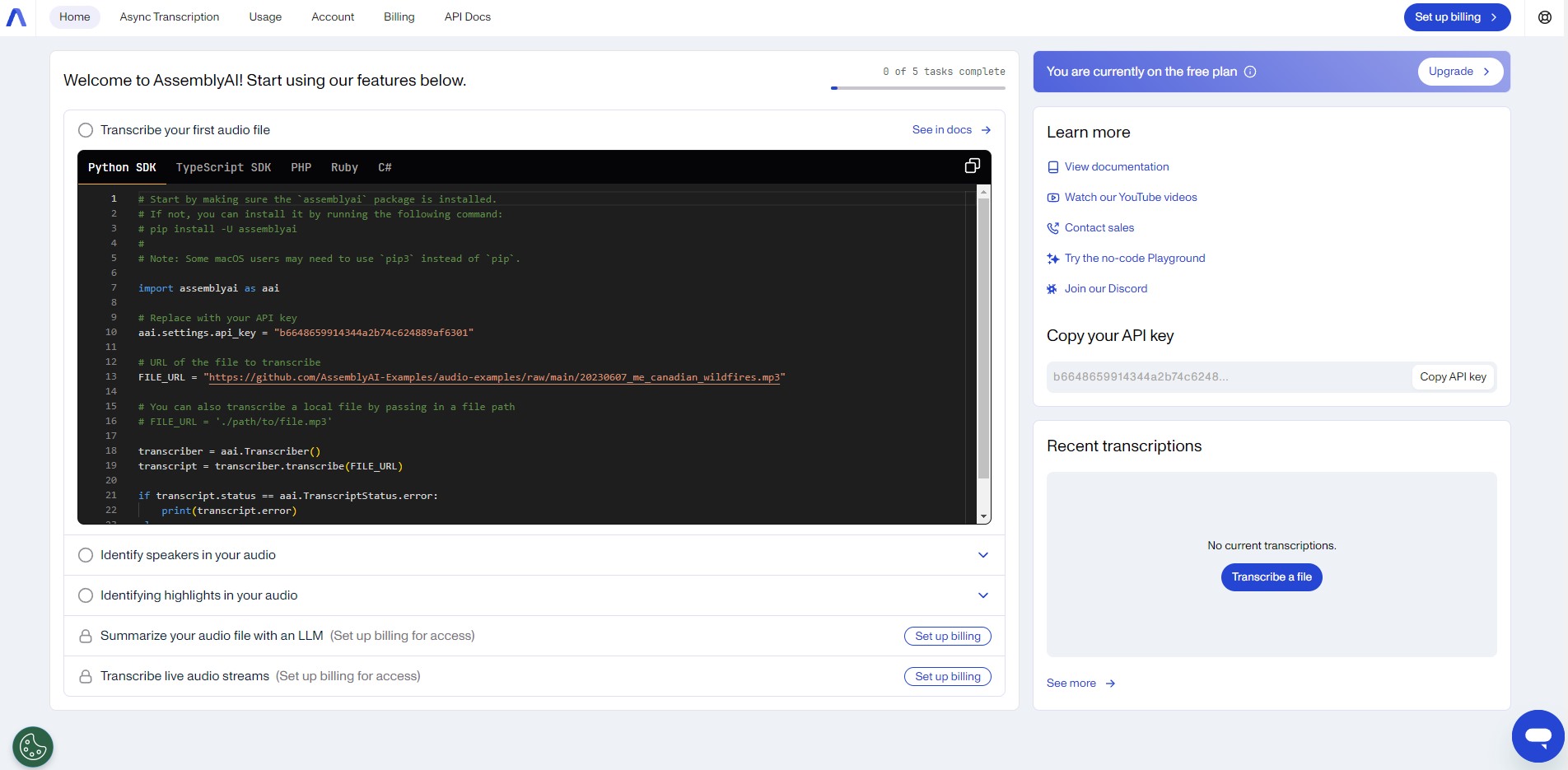Mark Identifying highlights in your audio circle
This screenshot has width=1568, height=770.
86,595
